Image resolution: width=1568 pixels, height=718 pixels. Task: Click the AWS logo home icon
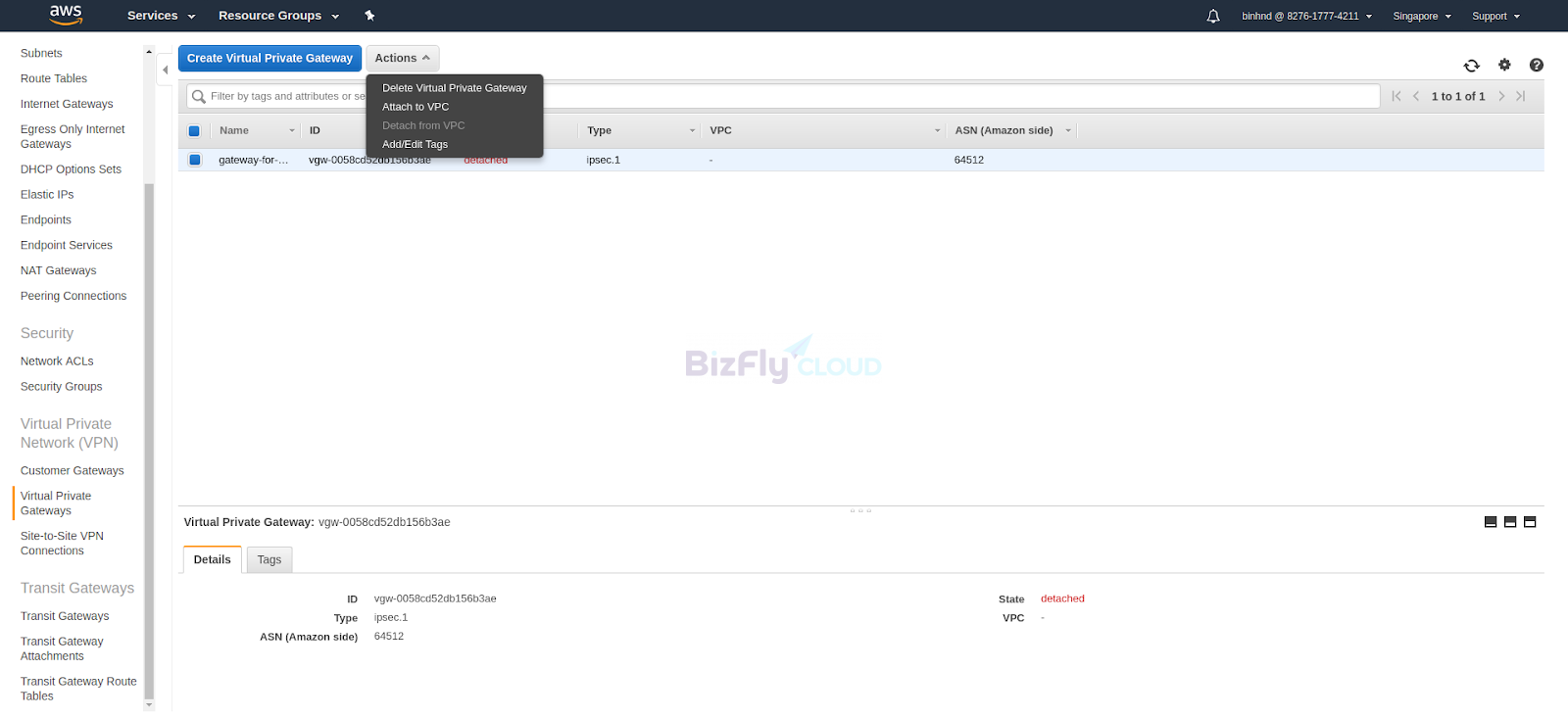click(x=66, y=15)
